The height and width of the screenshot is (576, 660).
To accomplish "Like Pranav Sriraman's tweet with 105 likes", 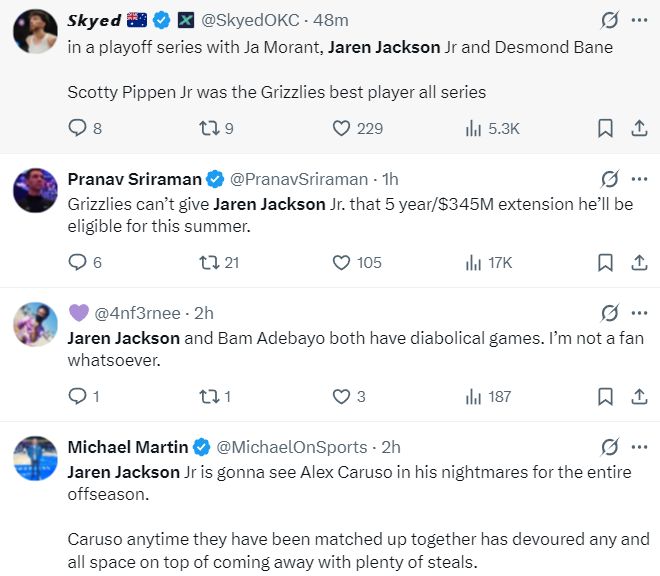I will [341, 262].
